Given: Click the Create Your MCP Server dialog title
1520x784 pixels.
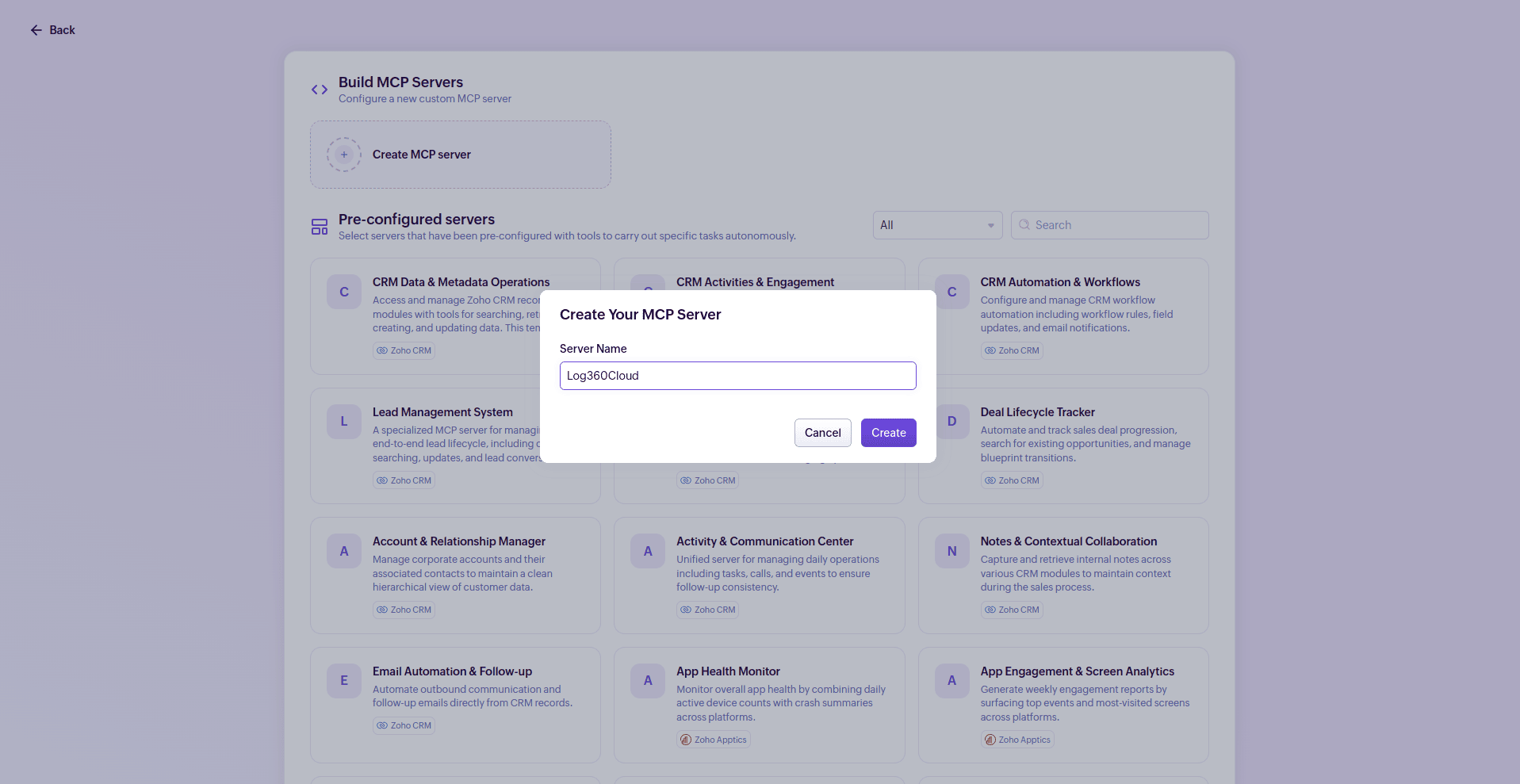Looking at the screenshot, I should (x=640, y=315).
